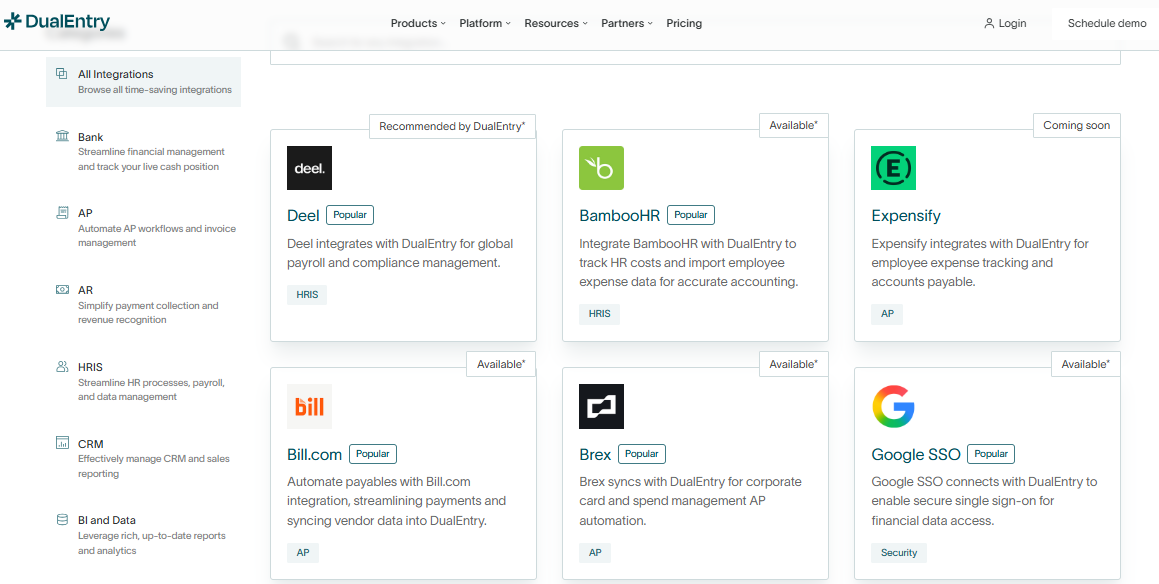The image size is (1159, 584).
Task: Click the Expensify logo icon
Action: coord(893,167)
